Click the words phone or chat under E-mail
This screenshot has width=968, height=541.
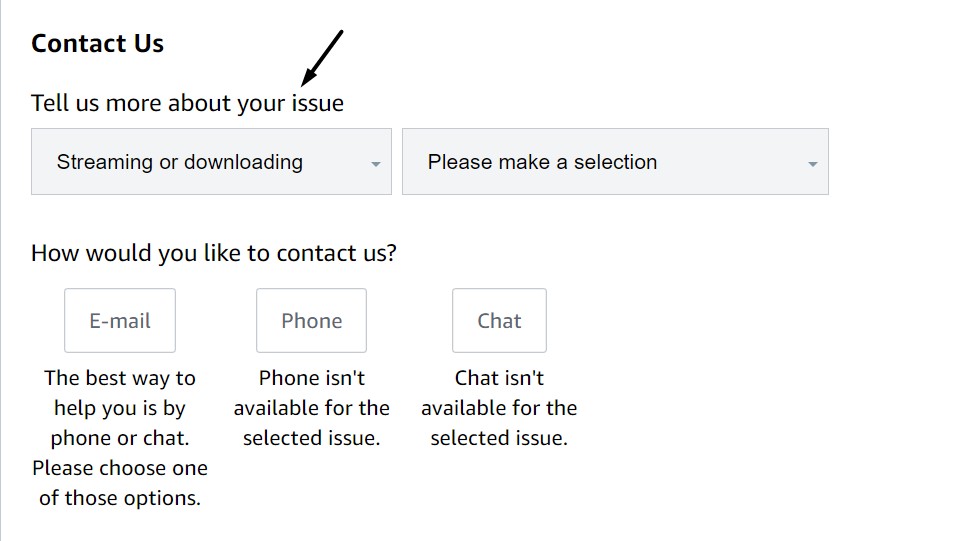click(120, 438)
